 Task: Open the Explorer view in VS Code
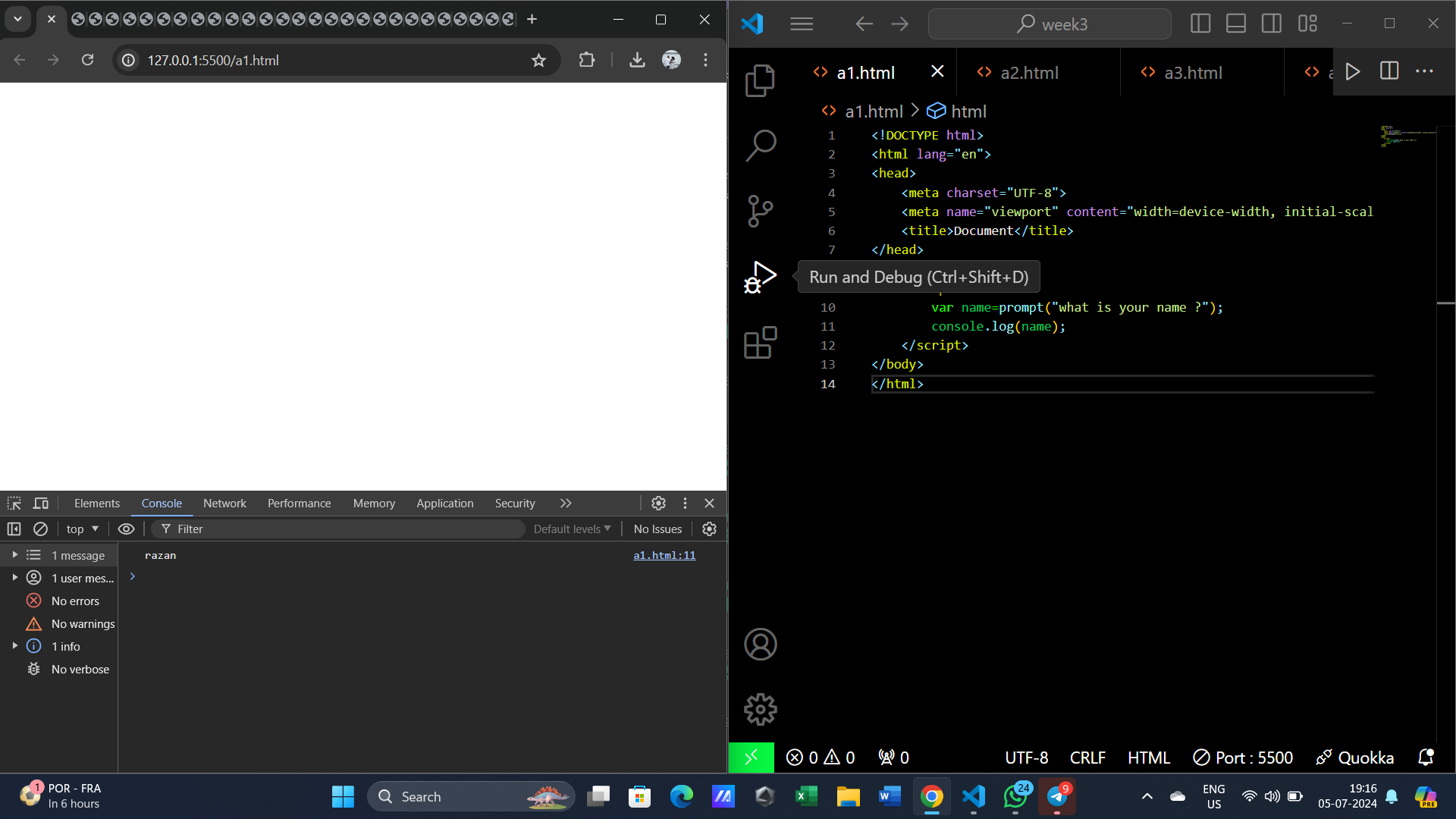click(x=760, y=80)
